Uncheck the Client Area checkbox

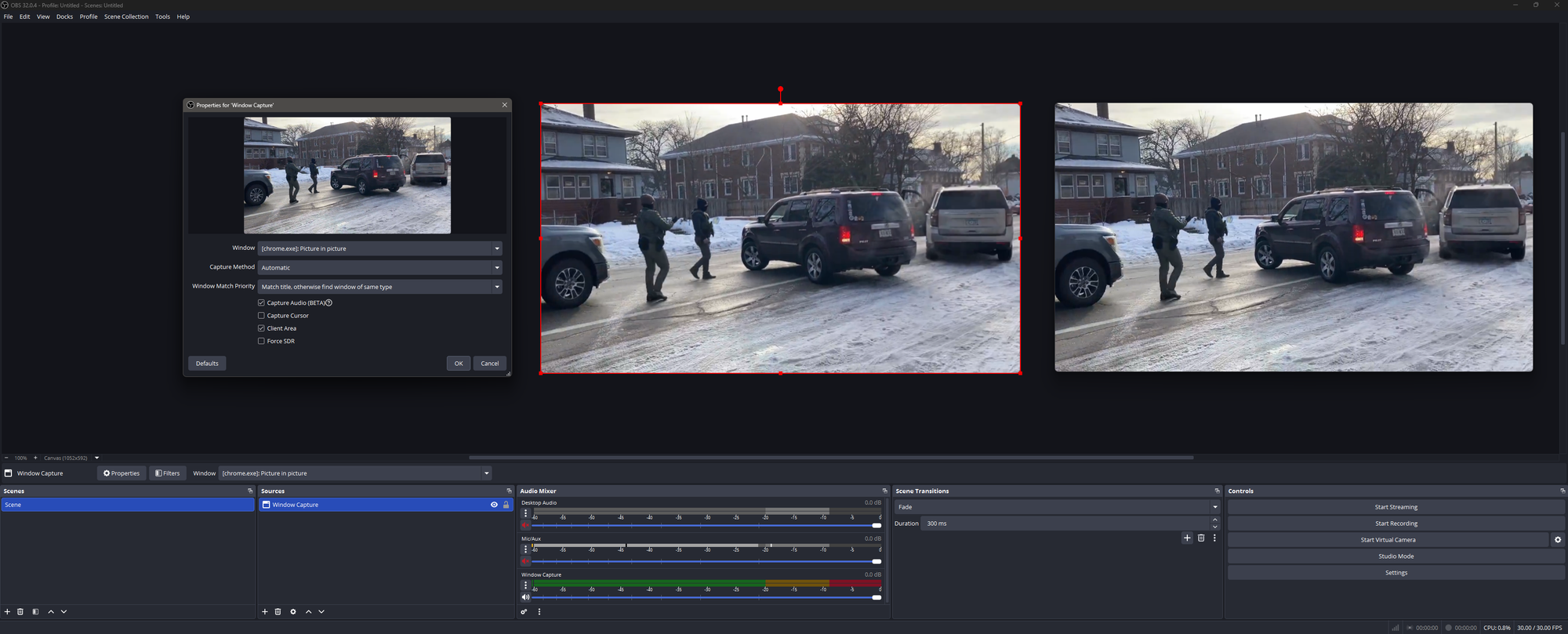pyautogui.click(x=262, y=328)
